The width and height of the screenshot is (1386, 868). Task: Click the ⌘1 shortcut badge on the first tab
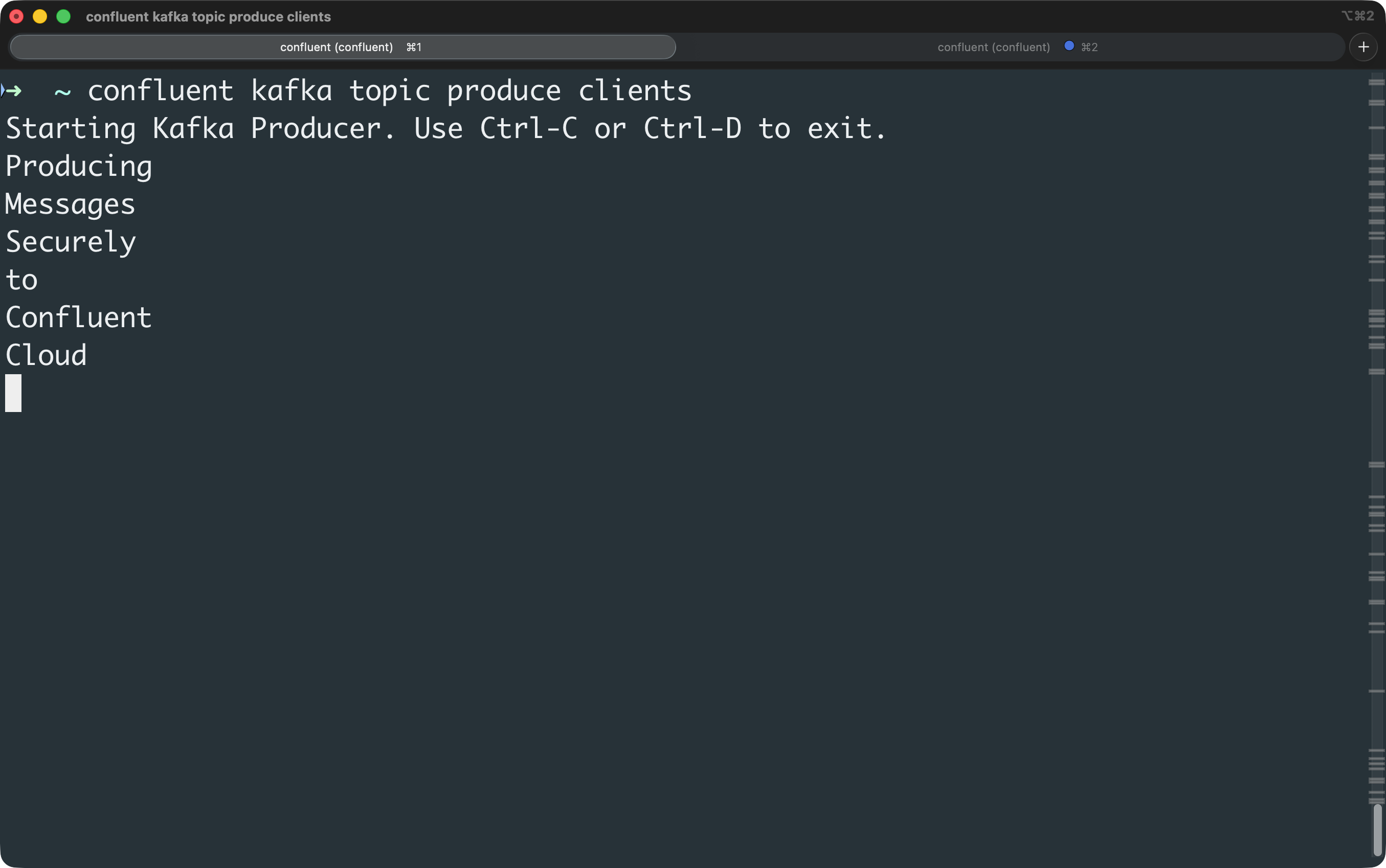coord(414,47)
